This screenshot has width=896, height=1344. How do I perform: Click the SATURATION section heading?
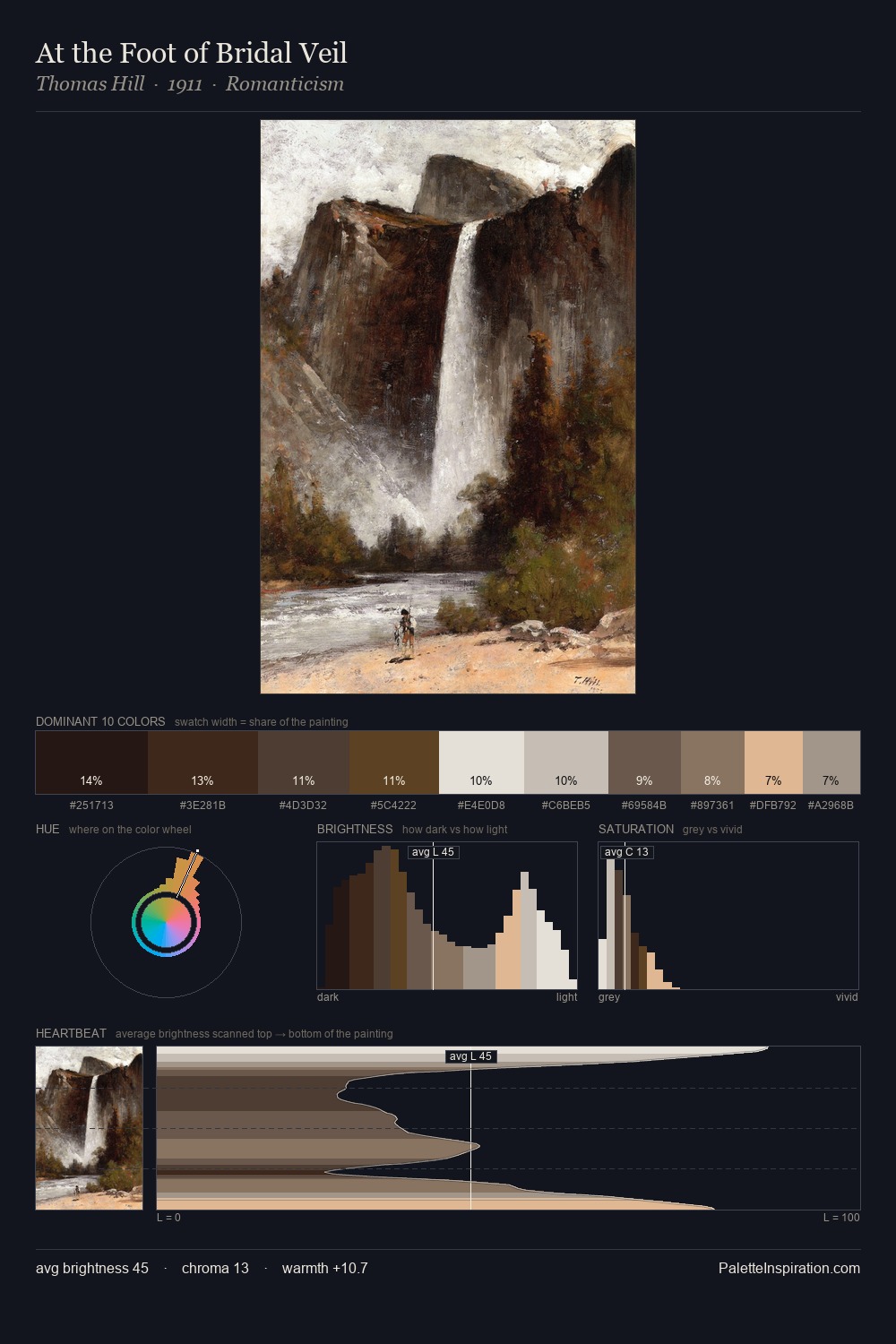(636, 829)
